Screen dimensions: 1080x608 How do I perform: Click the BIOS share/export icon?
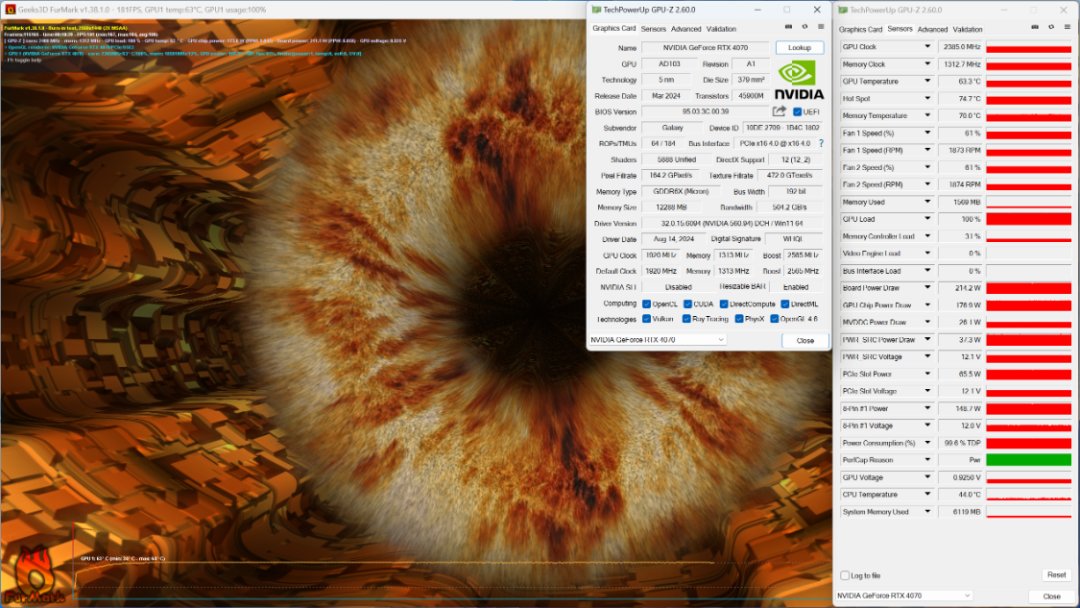click(779, 111)
